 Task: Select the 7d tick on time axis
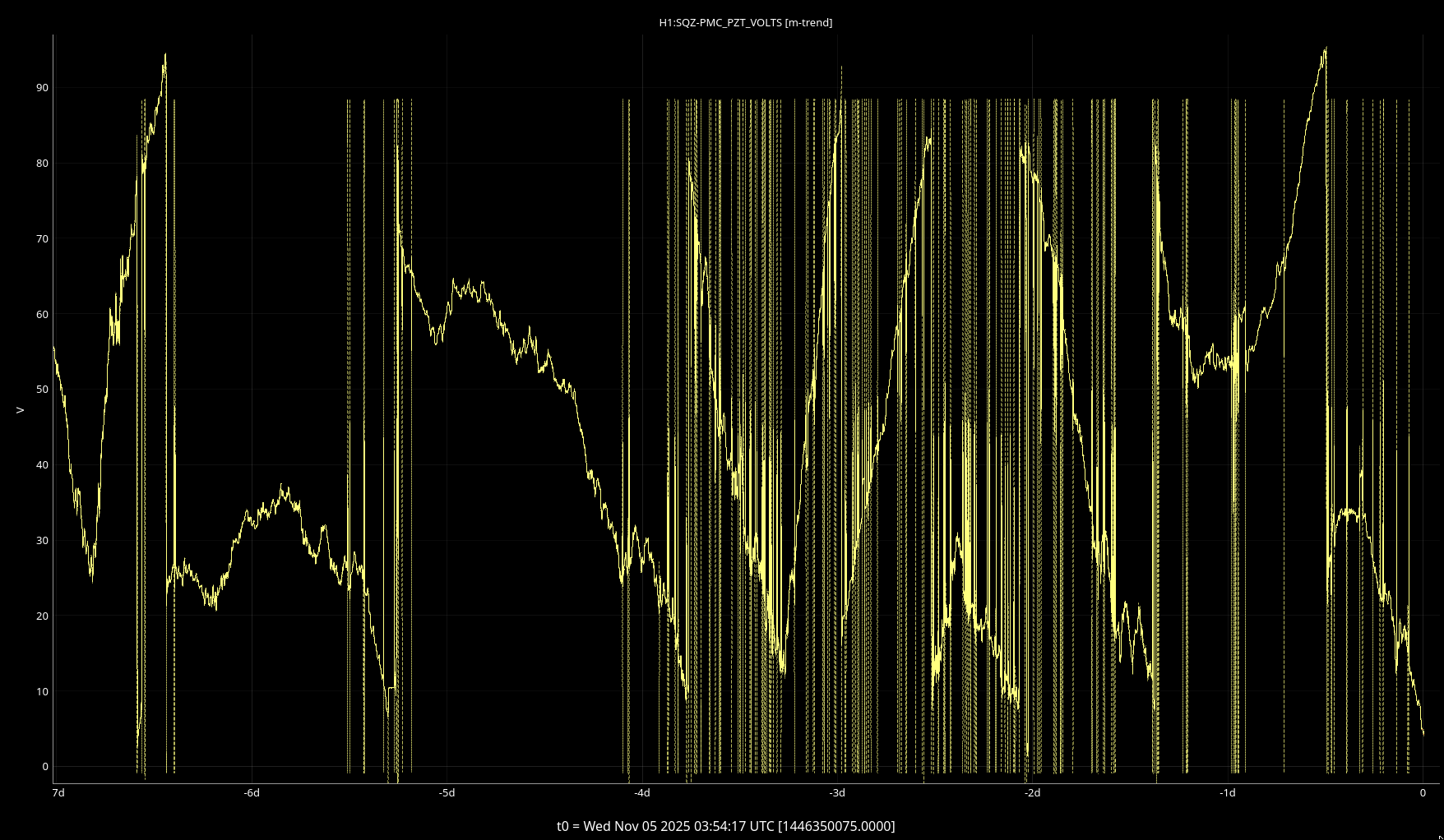58,793
